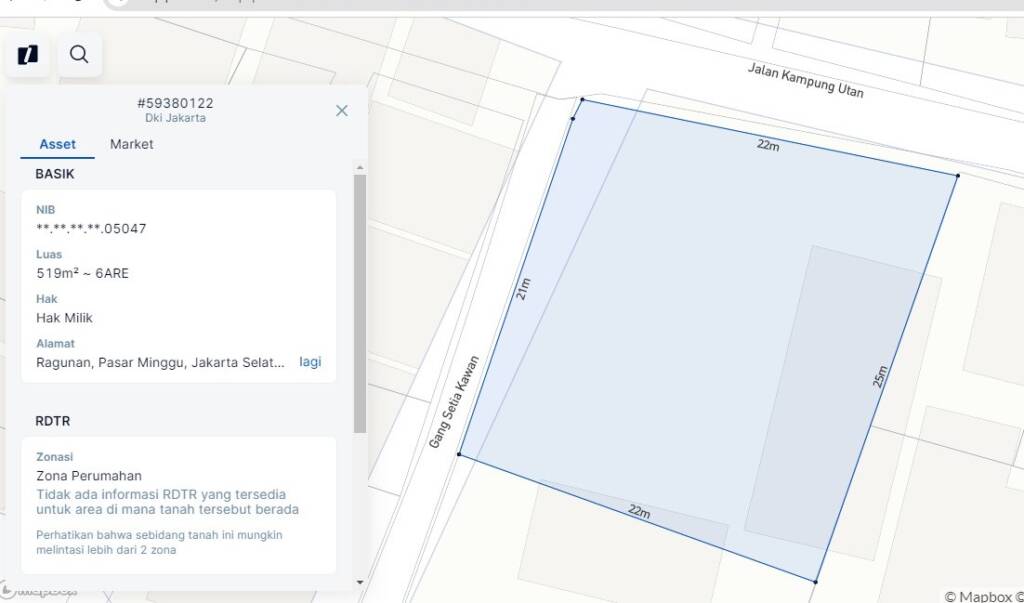Click the 25m edge length label
1024x603 pixels.
tap(880, 376)
